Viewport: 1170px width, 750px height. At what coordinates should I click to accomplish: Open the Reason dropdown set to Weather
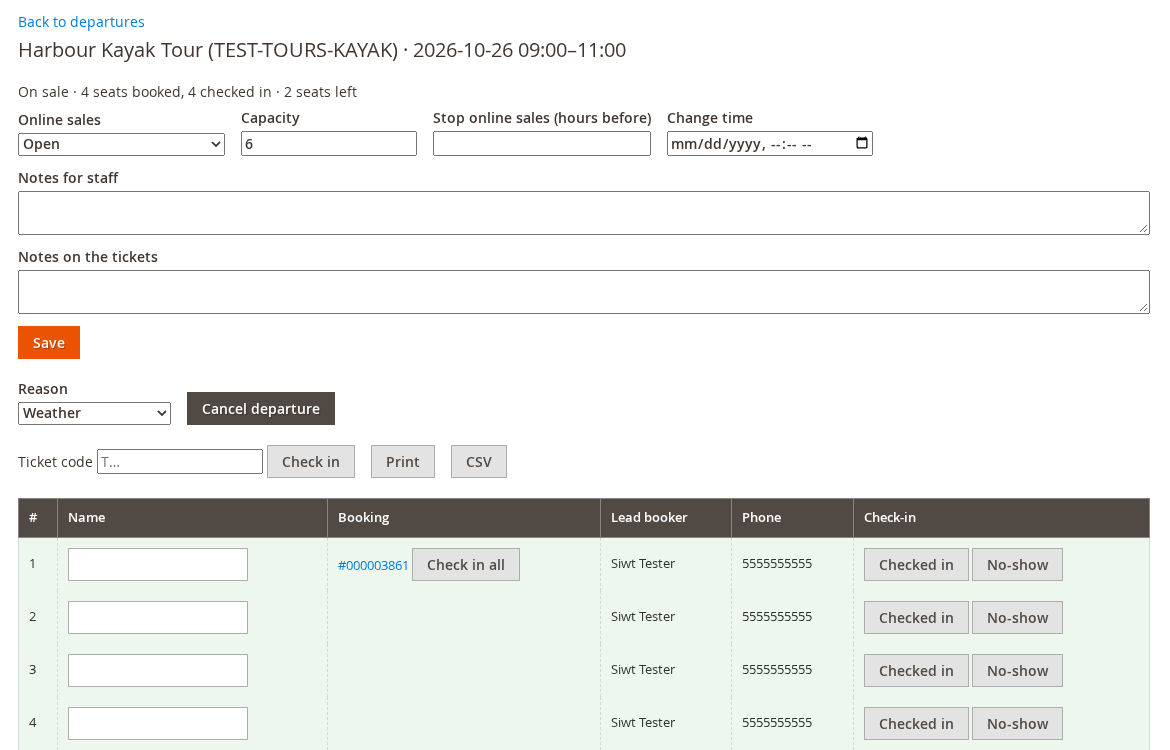[x=94, y=413]
